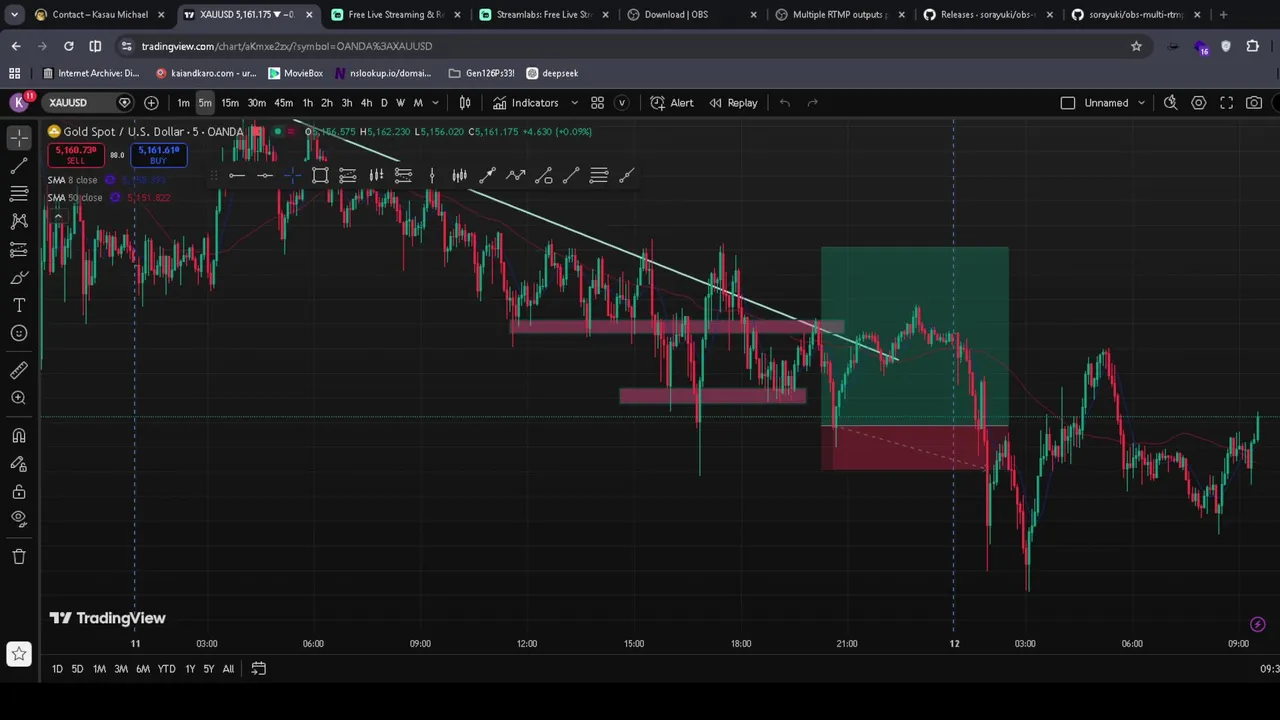Open the emoji icons tool
This screenshot has width=1280, height=720.
(x=19, y=333)
